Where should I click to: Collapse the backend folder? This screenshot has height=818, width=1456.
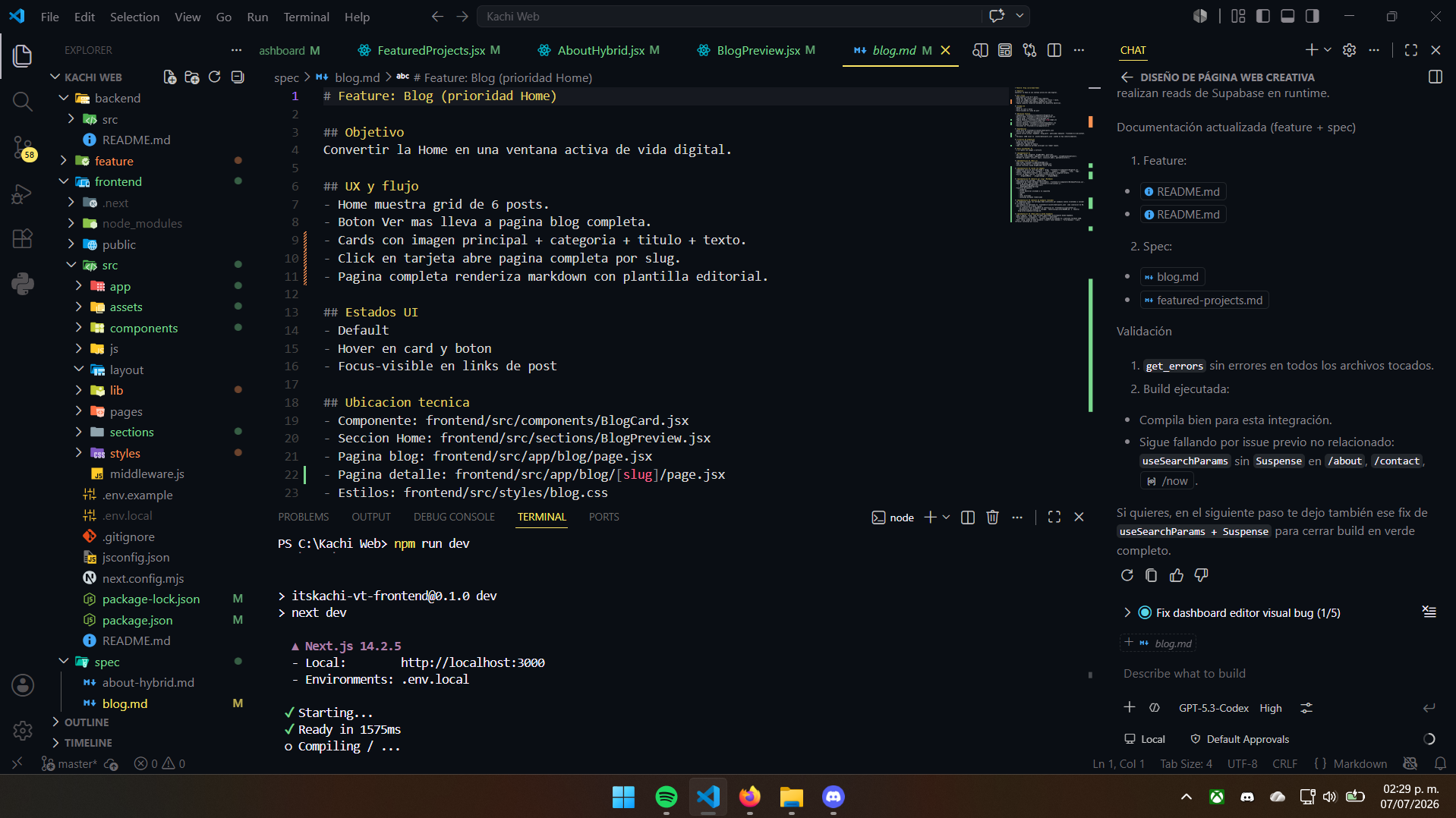(x=118, y=98)
